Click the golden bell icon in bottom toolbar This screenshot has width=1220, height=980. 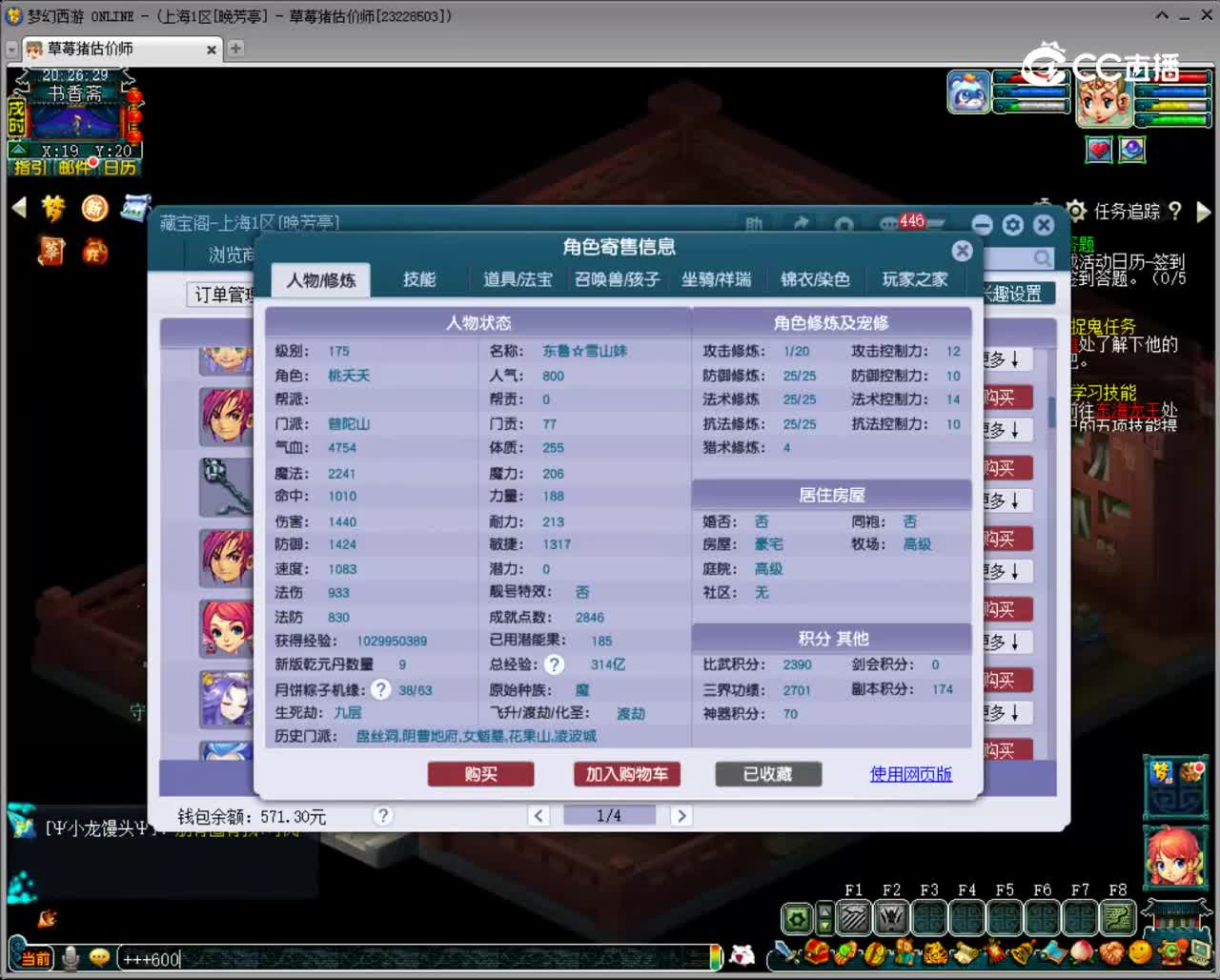click(x=1023, y=951)
